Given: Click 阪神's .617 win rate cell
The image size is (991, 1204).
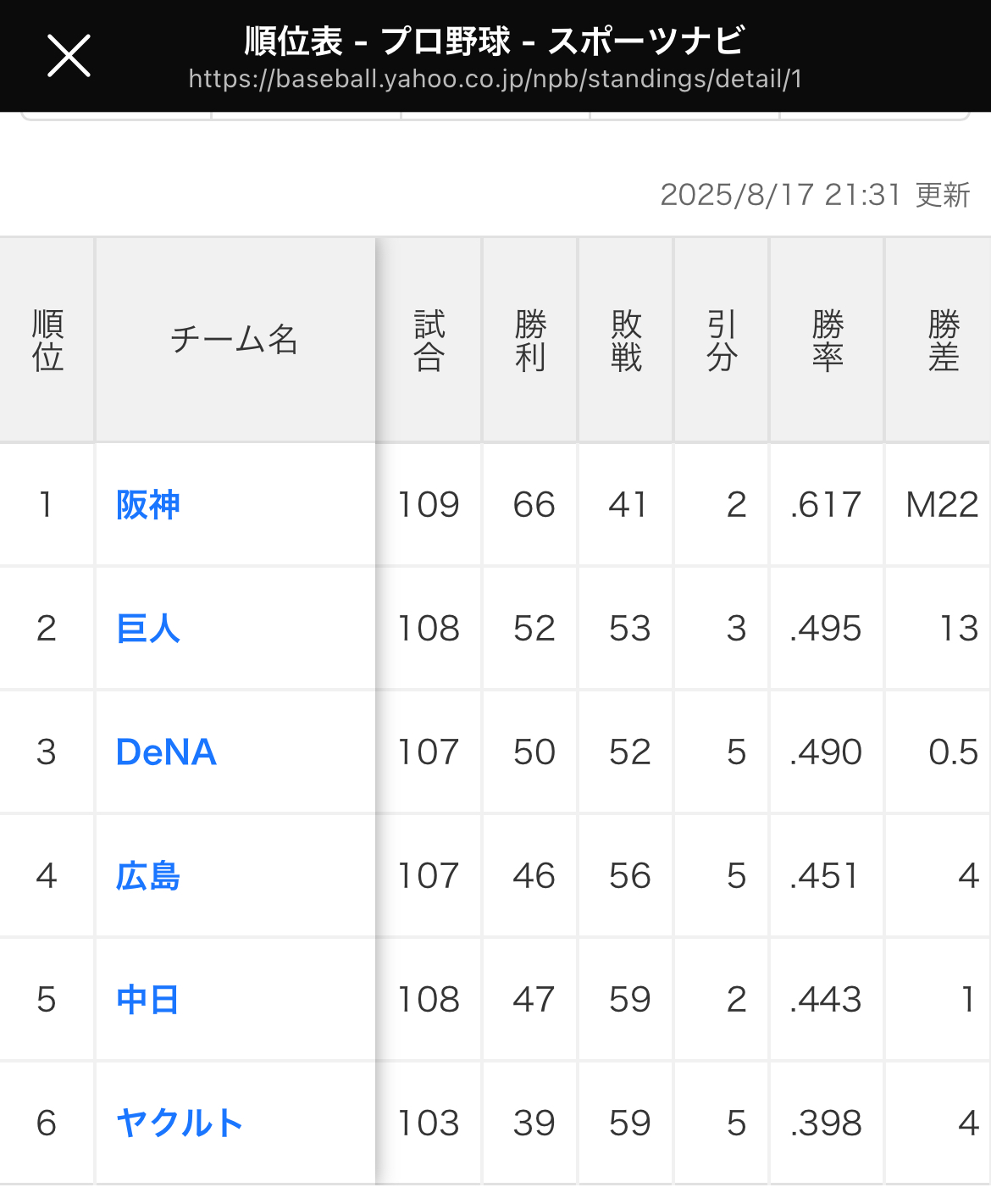Looking at the screenshot, I should click(825, 505).
